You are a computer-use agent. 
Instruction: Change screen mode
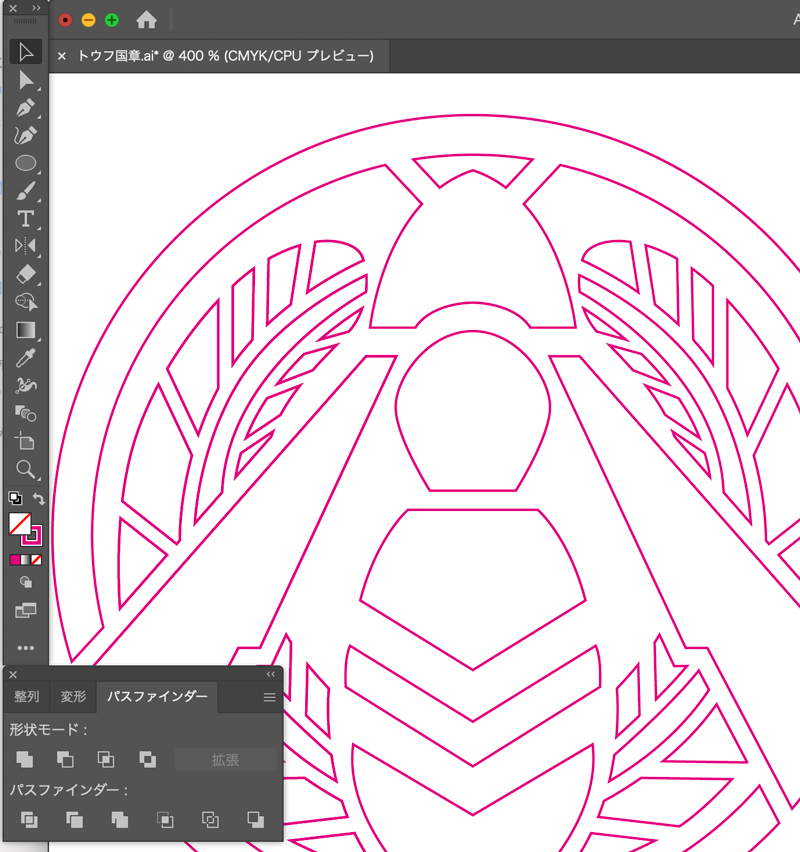click(26, 611)
